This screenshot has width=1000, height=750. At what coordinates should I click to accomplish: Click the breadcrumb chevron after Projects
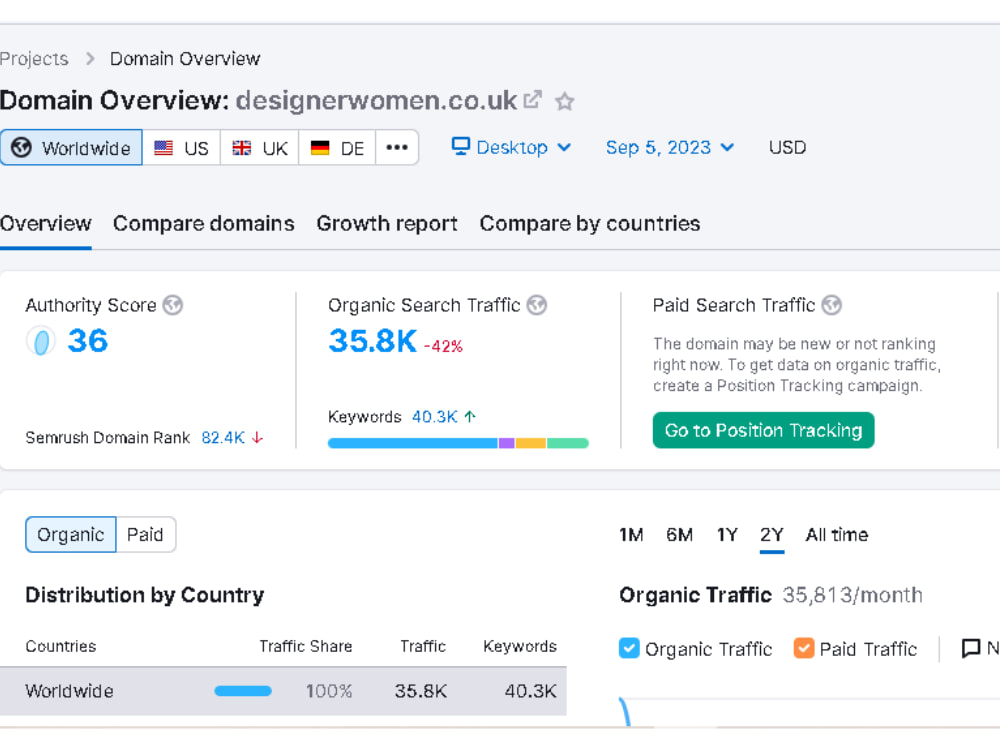(x=90, y=59)
